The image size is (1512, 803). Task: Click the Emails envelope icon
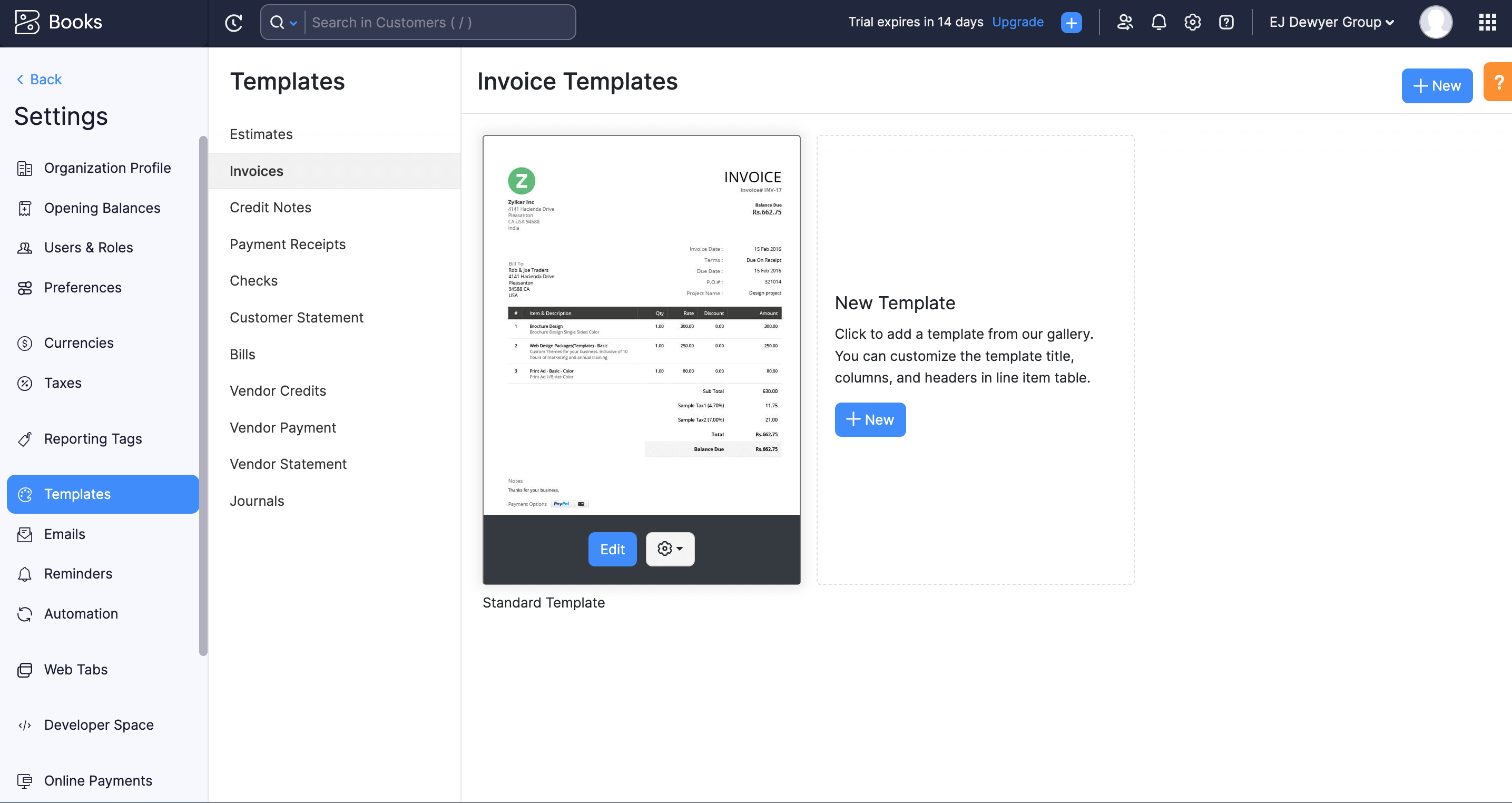[x=25, y=534]
